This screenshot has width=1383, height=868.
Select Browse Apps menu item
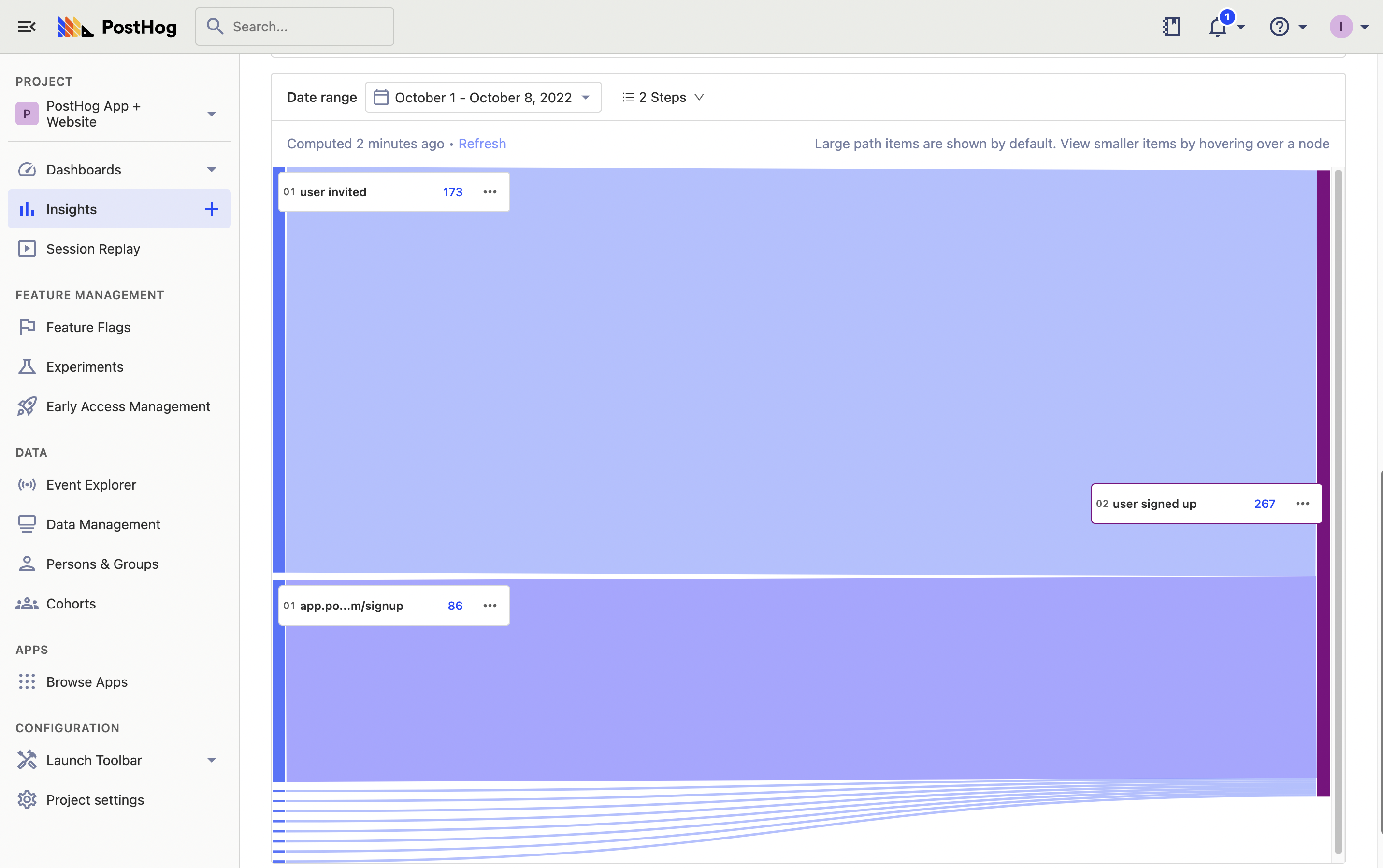click(86, 681)
